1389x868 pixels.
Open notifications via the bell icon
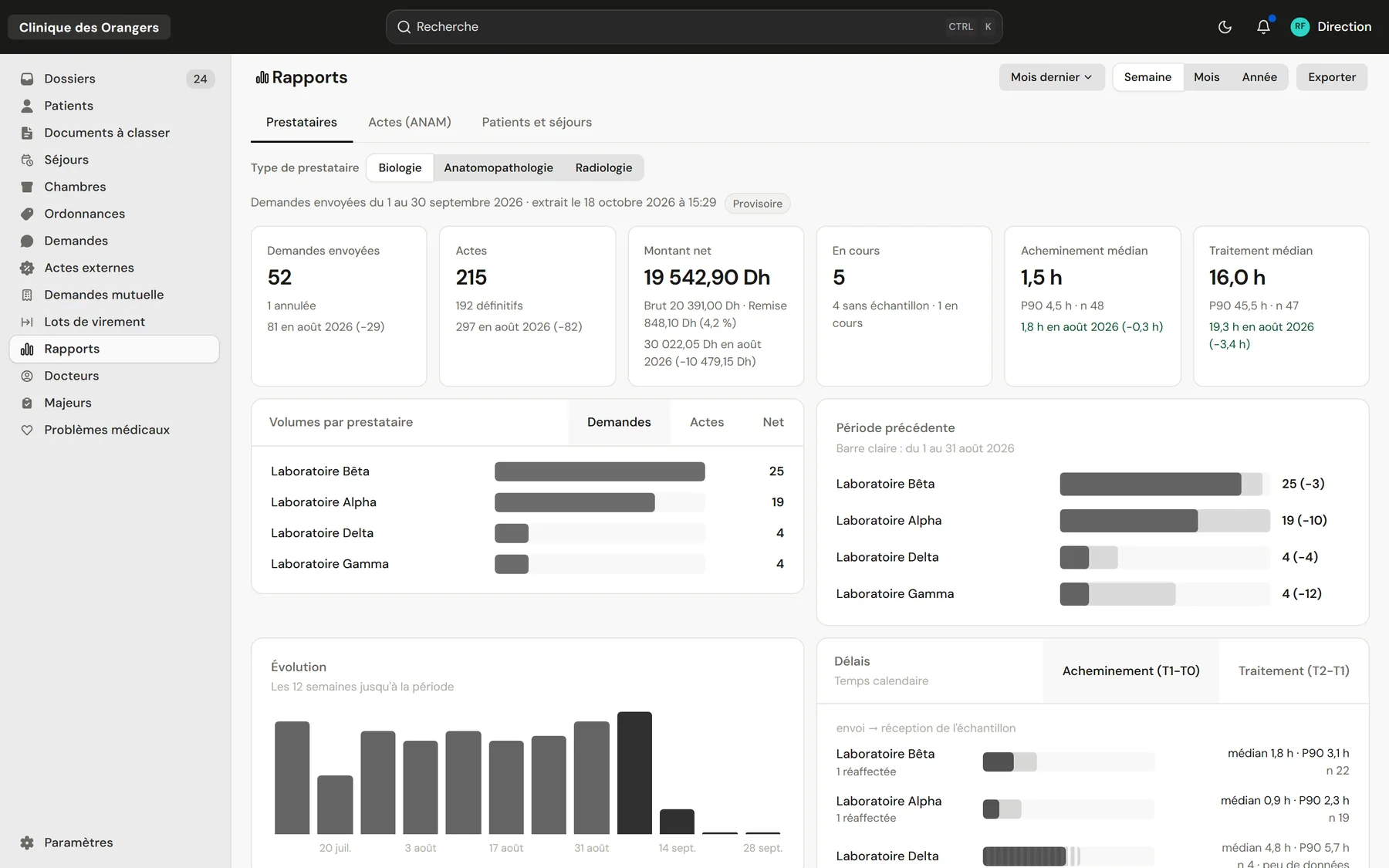tap(1263, 27)
